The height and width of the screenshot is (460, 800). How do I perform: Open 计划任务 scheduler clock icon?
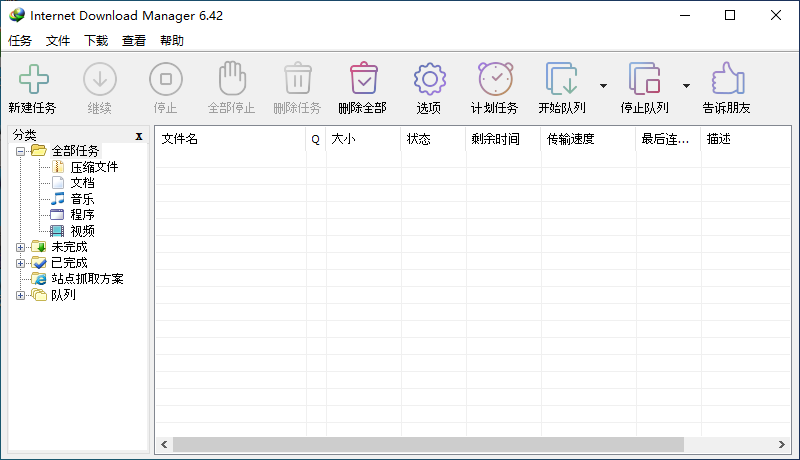(x=494, y=79)
